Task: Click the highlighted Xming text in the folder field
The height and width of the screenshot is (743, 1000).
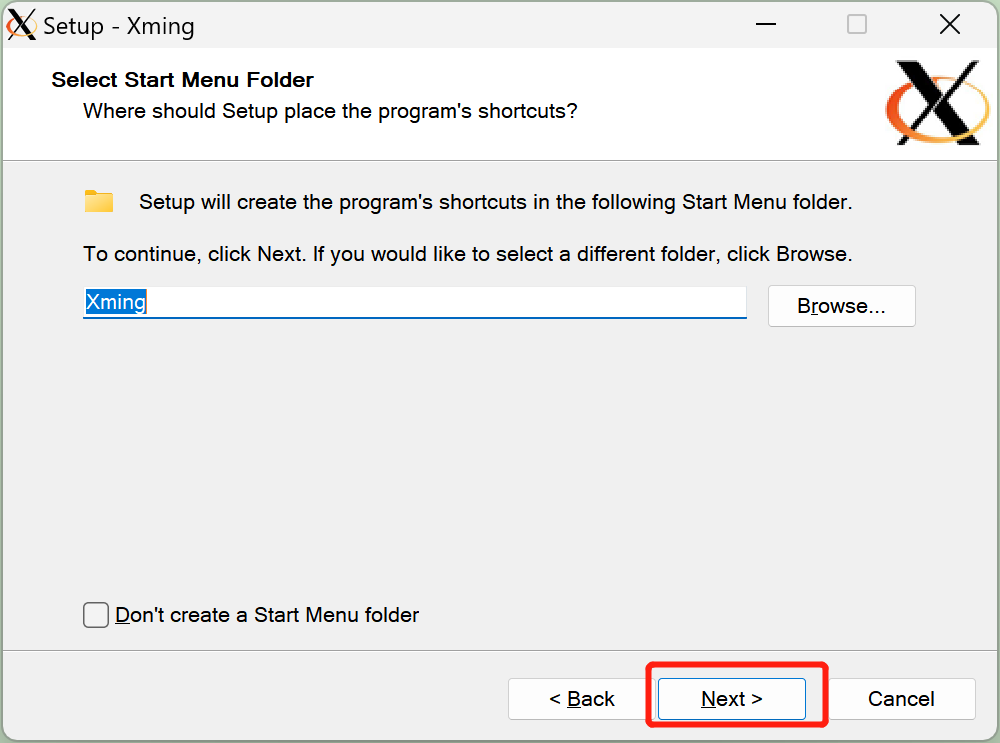Action: [x=116, y=302]
